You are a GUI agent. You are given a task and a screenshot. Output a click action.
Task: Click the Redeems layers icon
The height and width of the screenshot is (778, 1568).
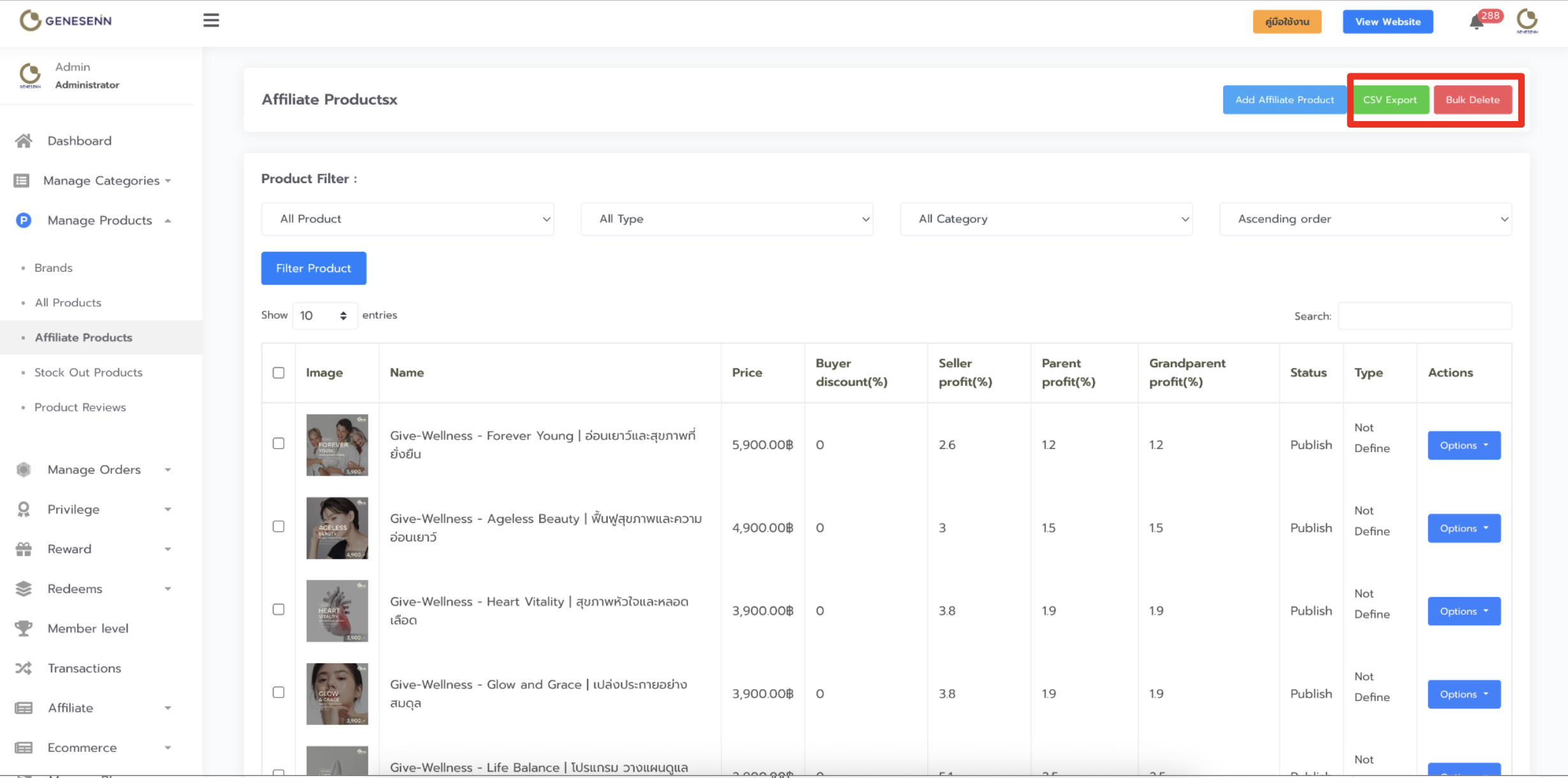[x=24, y=589]
